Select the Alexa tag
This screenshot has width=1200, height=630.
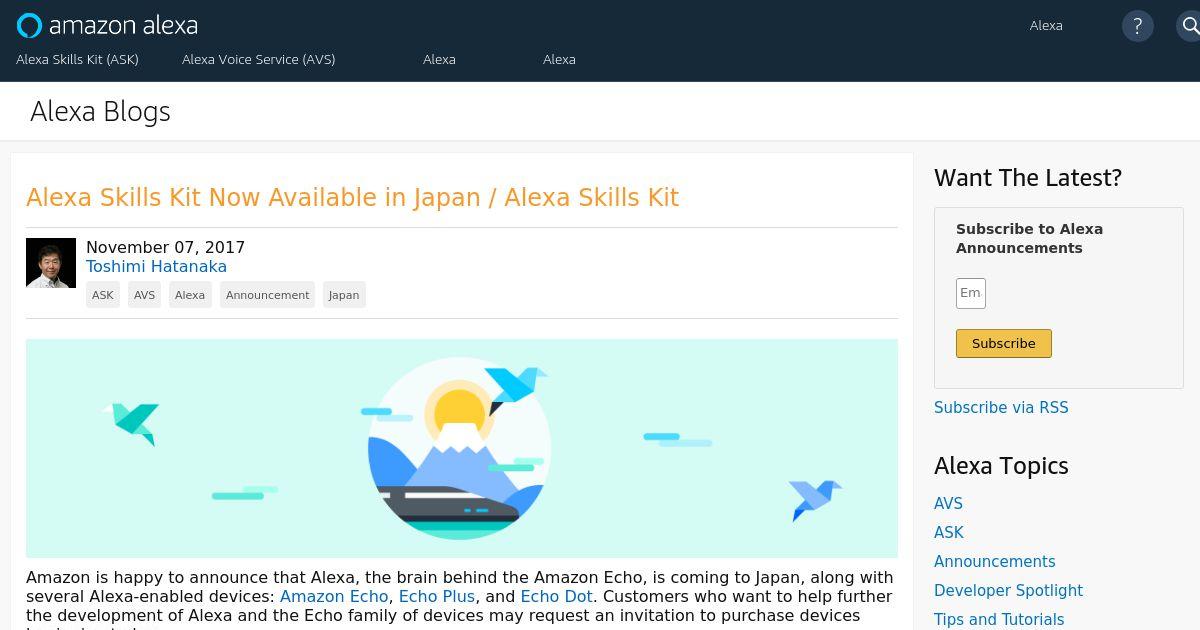pyautogui.click(x=190, y=295)
